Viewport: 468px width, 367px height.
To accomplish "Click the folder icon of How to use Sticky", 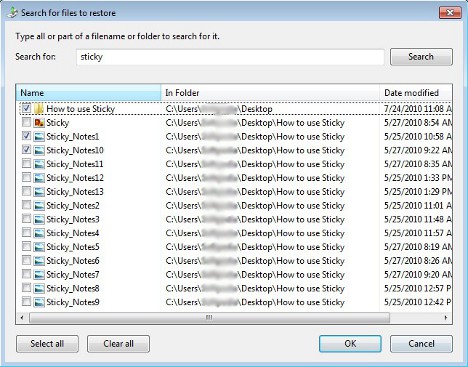I will click(x=39, y=109).
